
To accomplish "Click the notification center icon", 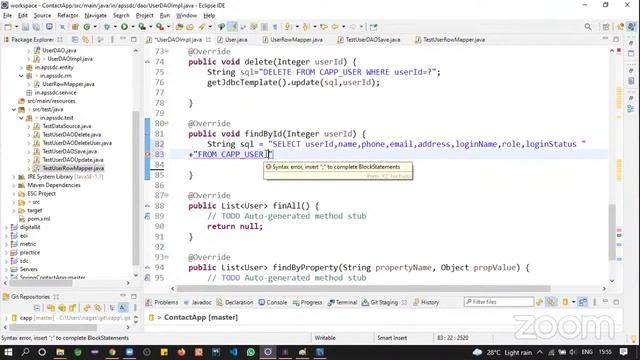I will click(623, 352).
